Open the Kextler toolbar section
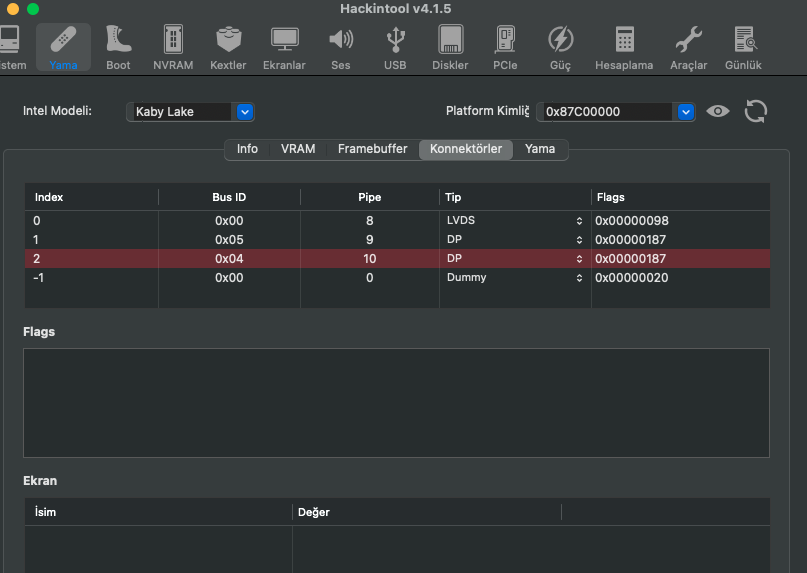Image resolution: width=807 pixels, height=573 pixels. tap(228, 48)
